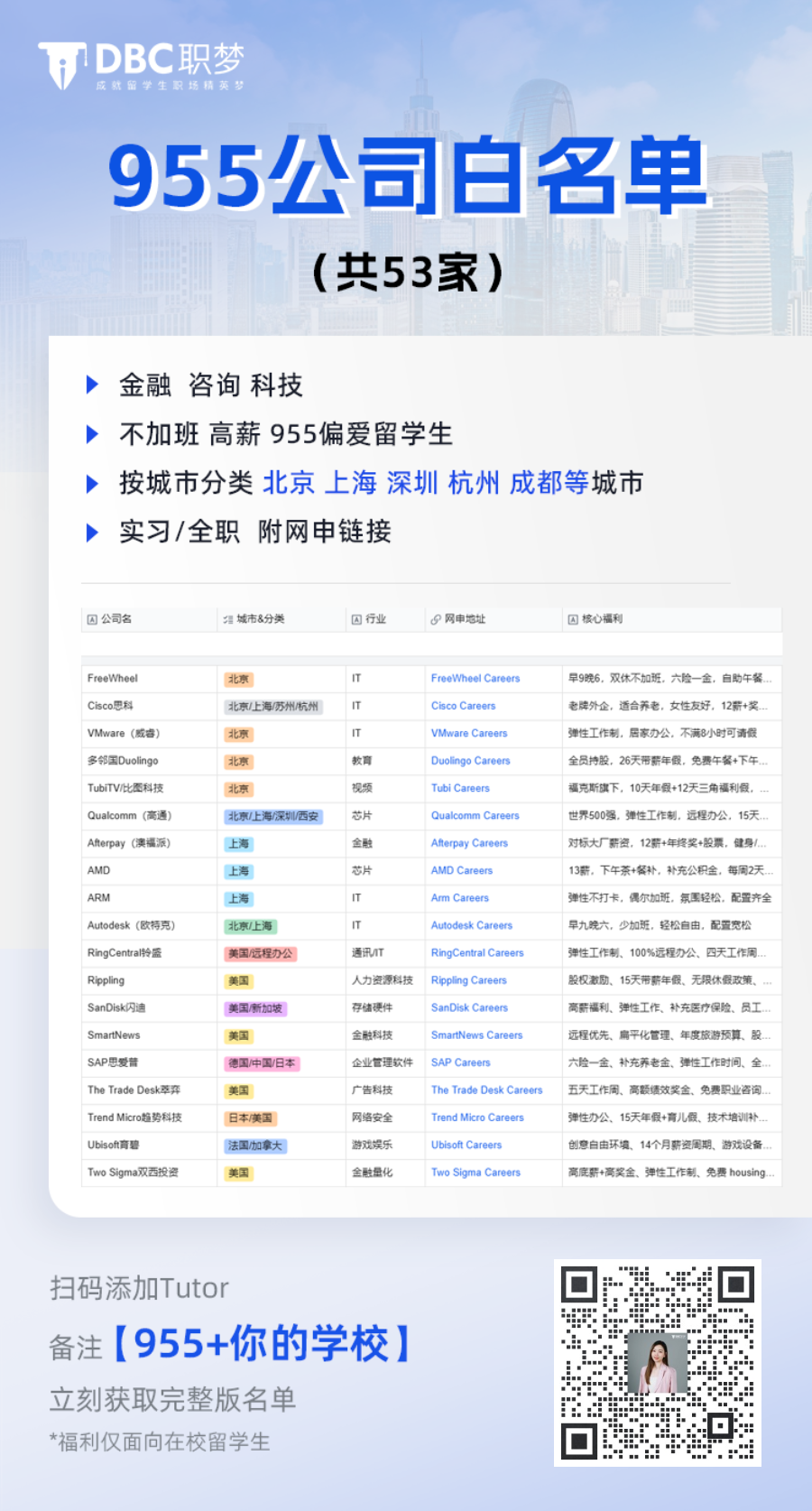Click the 德国/中国/日本 tag for SAP

(262, 1063)
